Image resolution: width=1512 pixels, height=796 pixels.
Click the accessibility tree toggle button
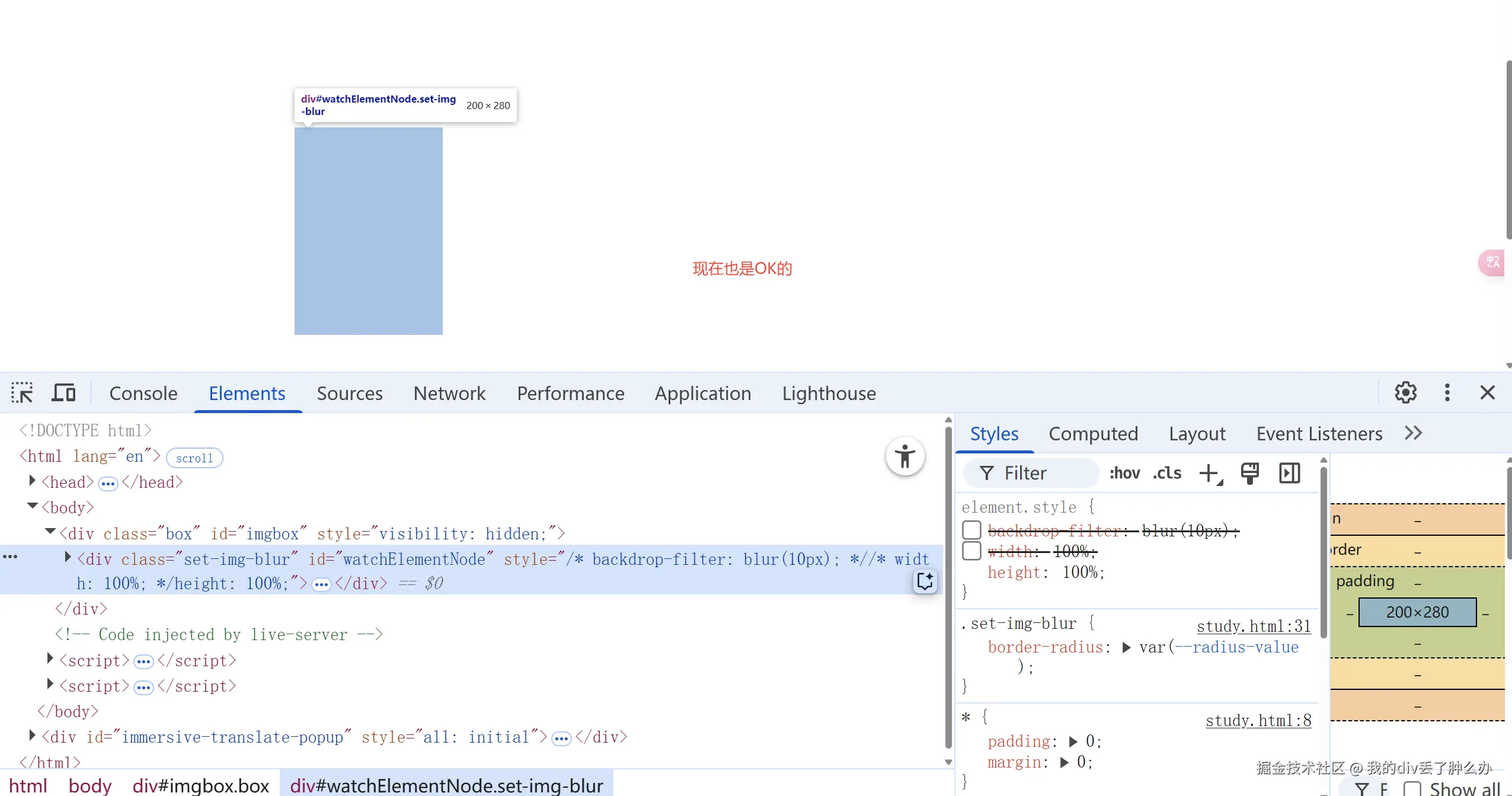click(904, 456)
